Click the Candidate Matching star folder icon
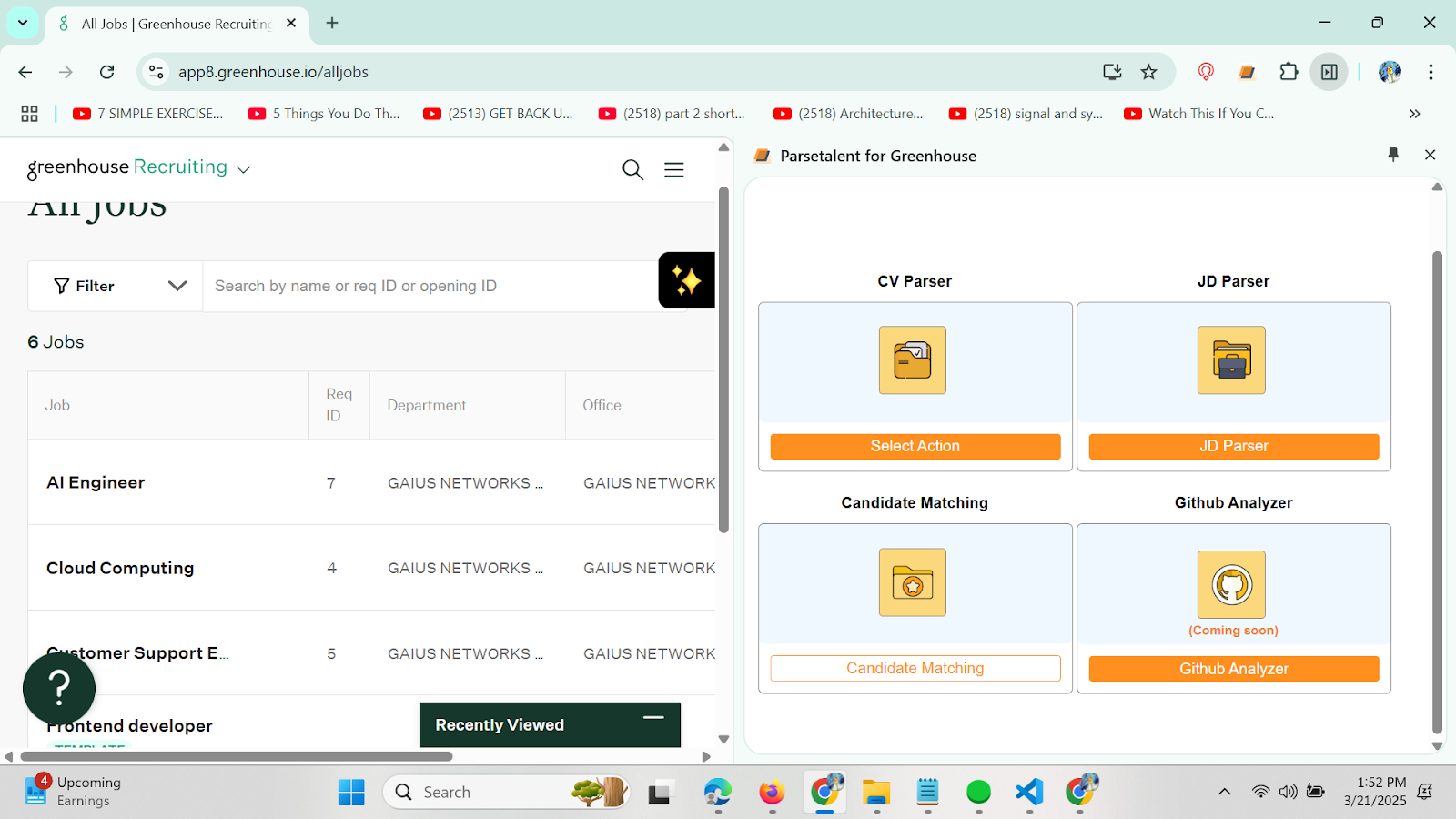 tap(912, 582)
